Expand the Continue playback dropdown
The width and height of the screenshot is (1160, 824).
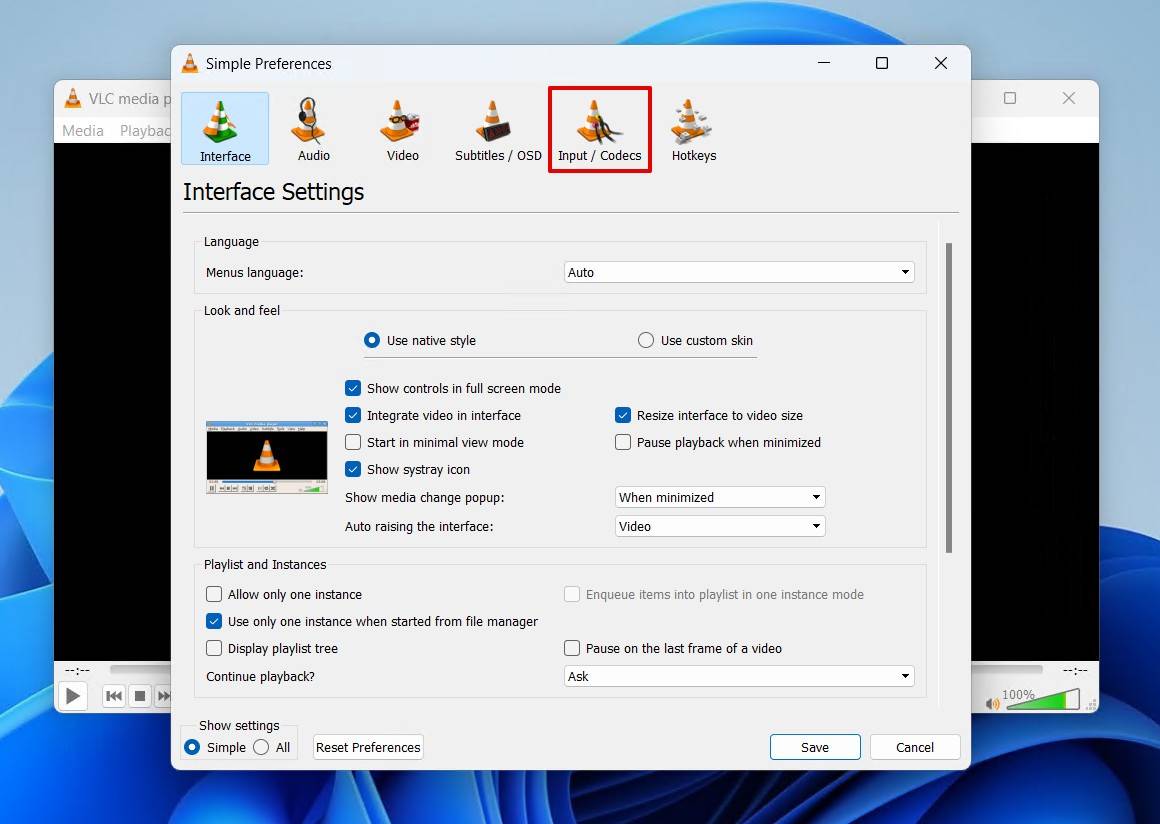click(739, 676)
